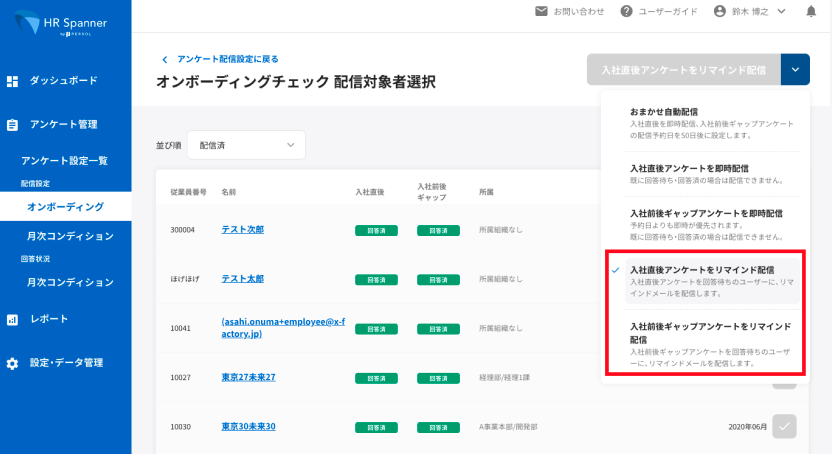This screenshot has height=454, width=832.
Task: Expand the user menu chevron beside 鈴木 博之
Action: (783, 12)
